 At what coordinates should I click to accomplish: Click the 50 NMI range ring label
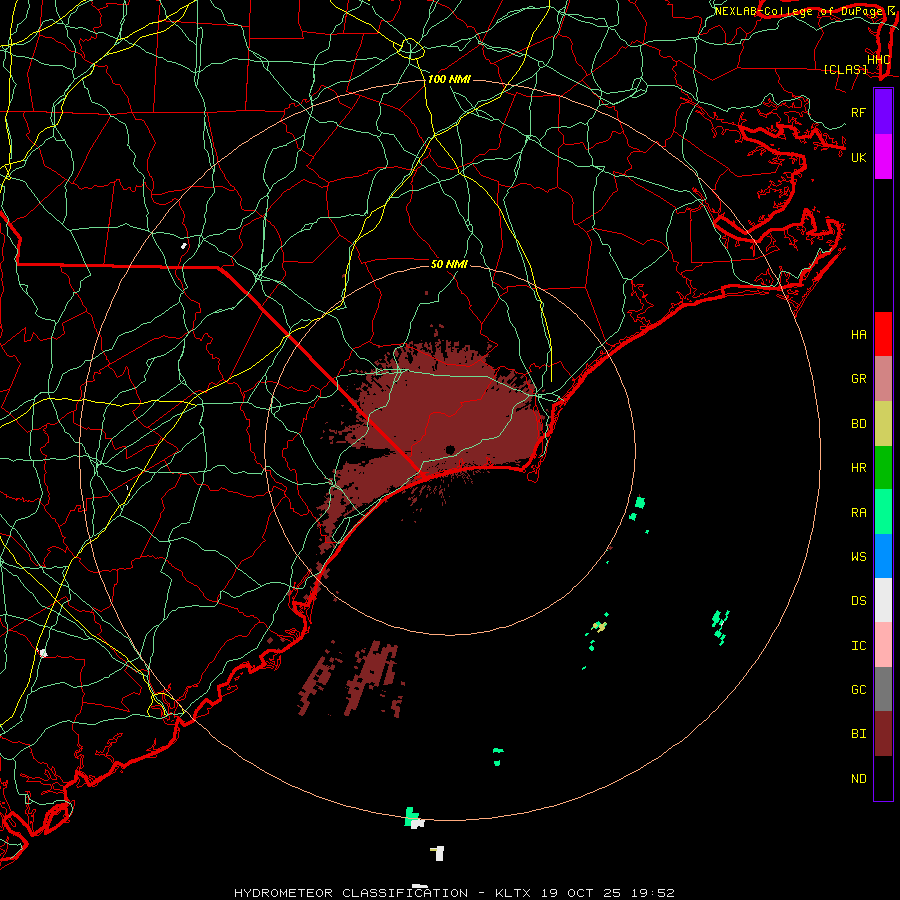(449, 264)
